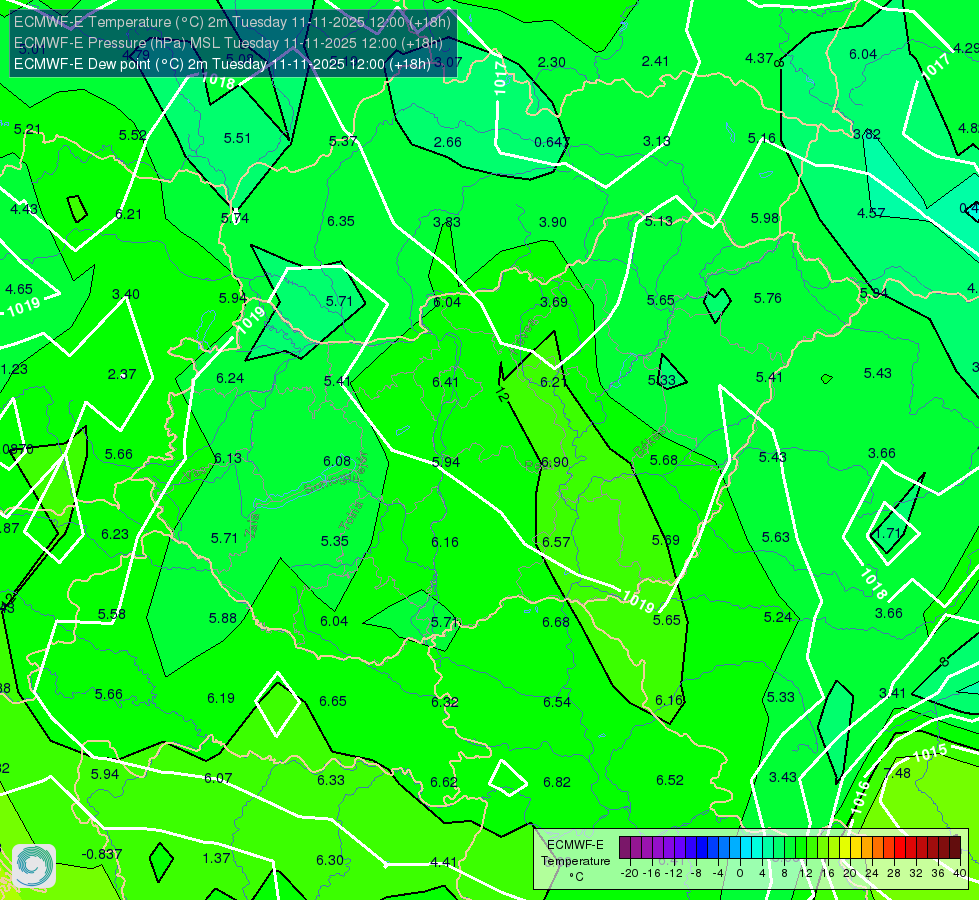The image size is (979, 900).
Task: Click the dew point value 0.647
Action: point(551,142)
